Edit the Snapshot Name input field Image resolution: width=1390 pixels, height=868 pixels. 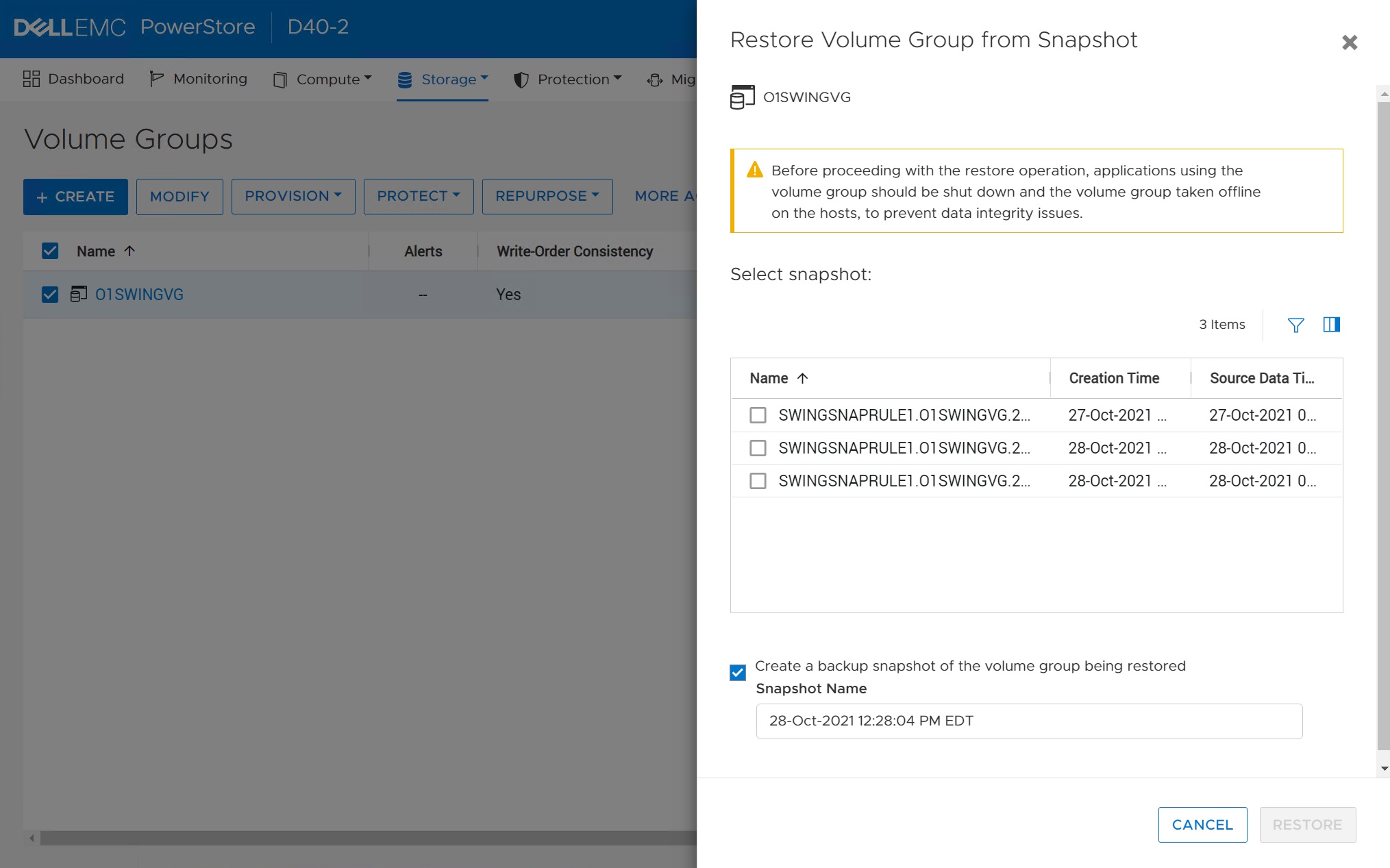pos(1028,721)
